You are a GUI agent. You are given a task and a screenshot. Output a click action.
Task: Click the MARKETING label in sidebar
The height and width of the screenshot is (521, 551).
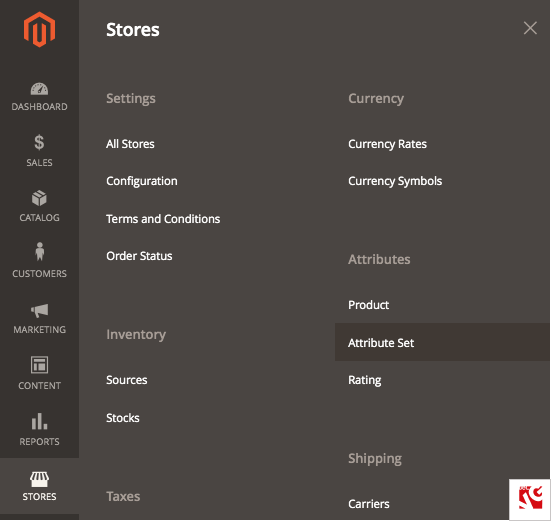(39, 330)
